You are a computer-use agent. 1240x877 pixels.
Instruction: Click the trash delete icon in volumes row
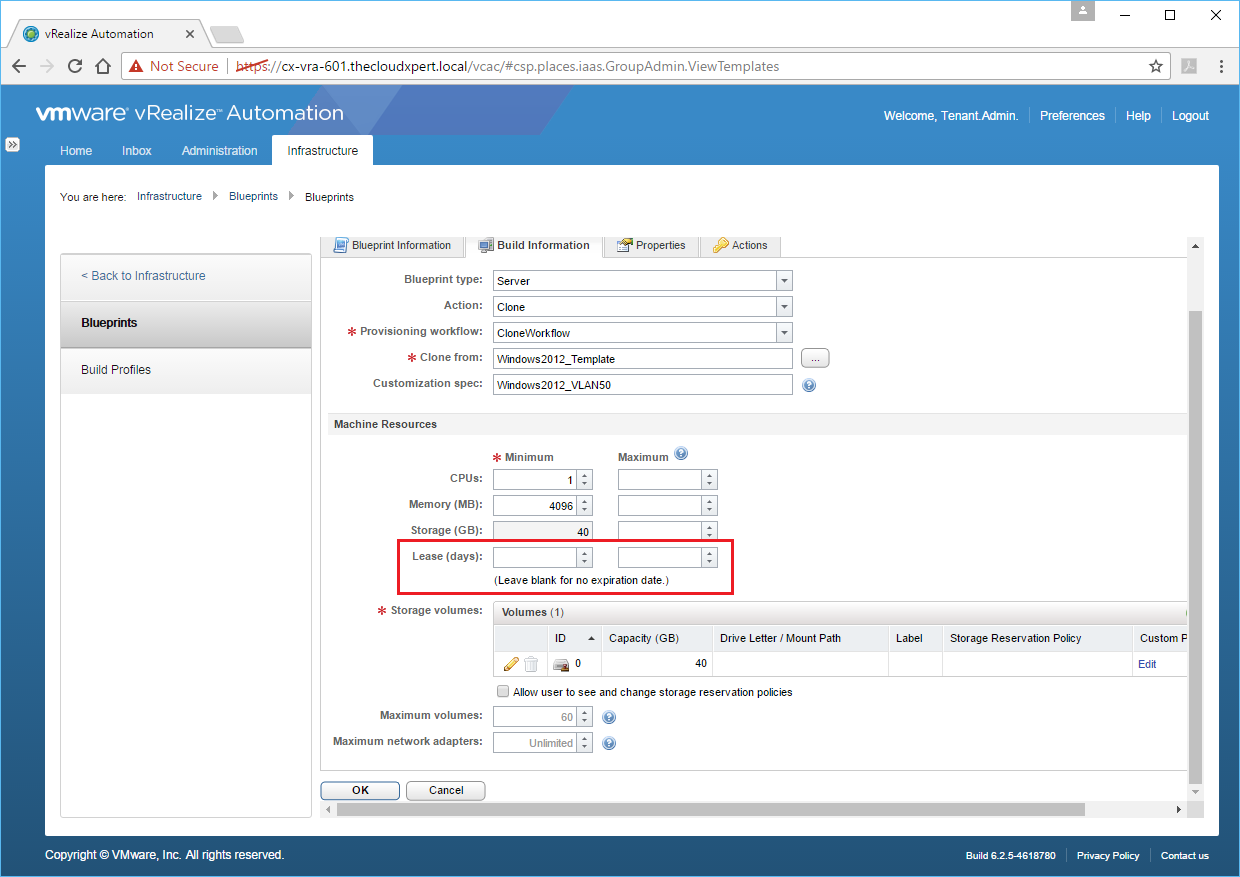[531, 664]
